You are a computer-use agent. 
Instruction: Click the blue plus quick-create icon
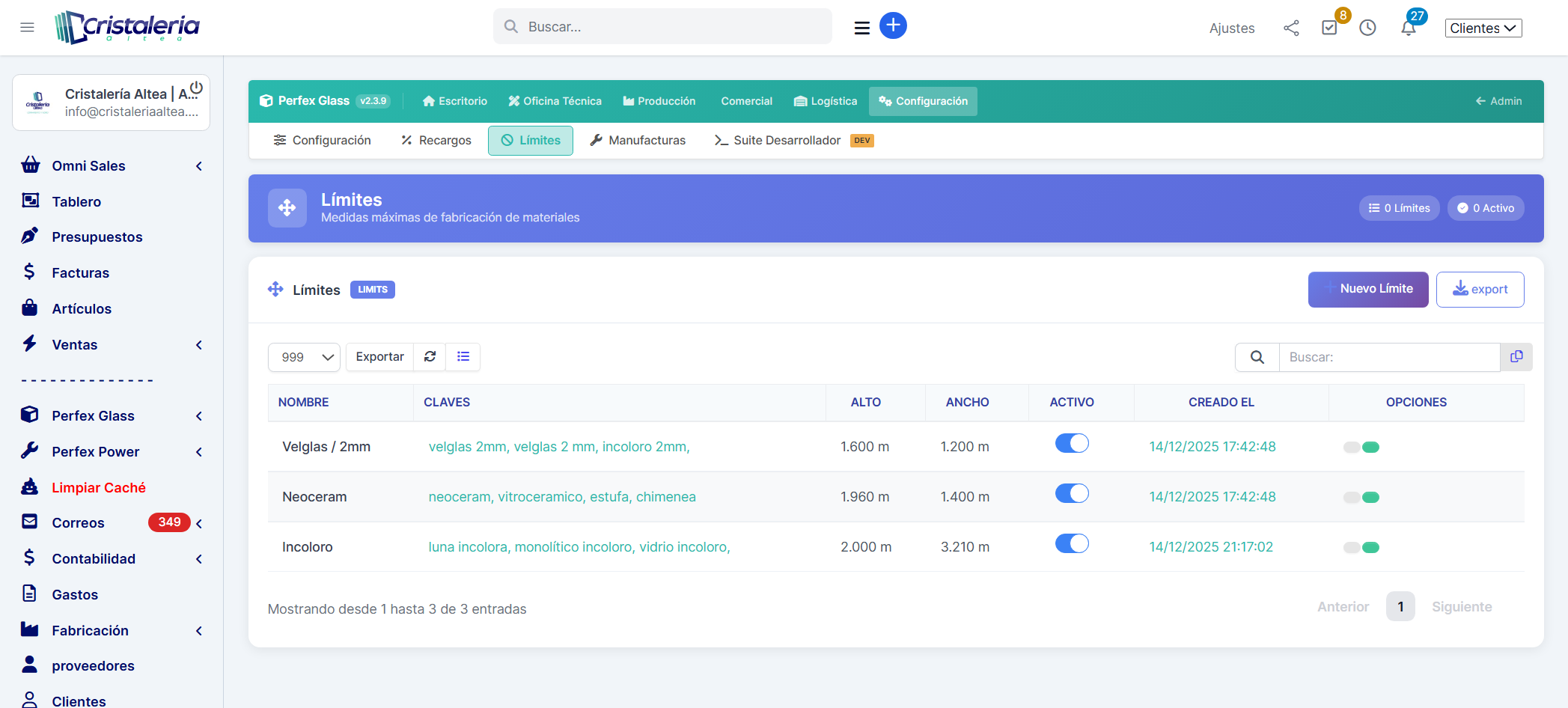892,26
